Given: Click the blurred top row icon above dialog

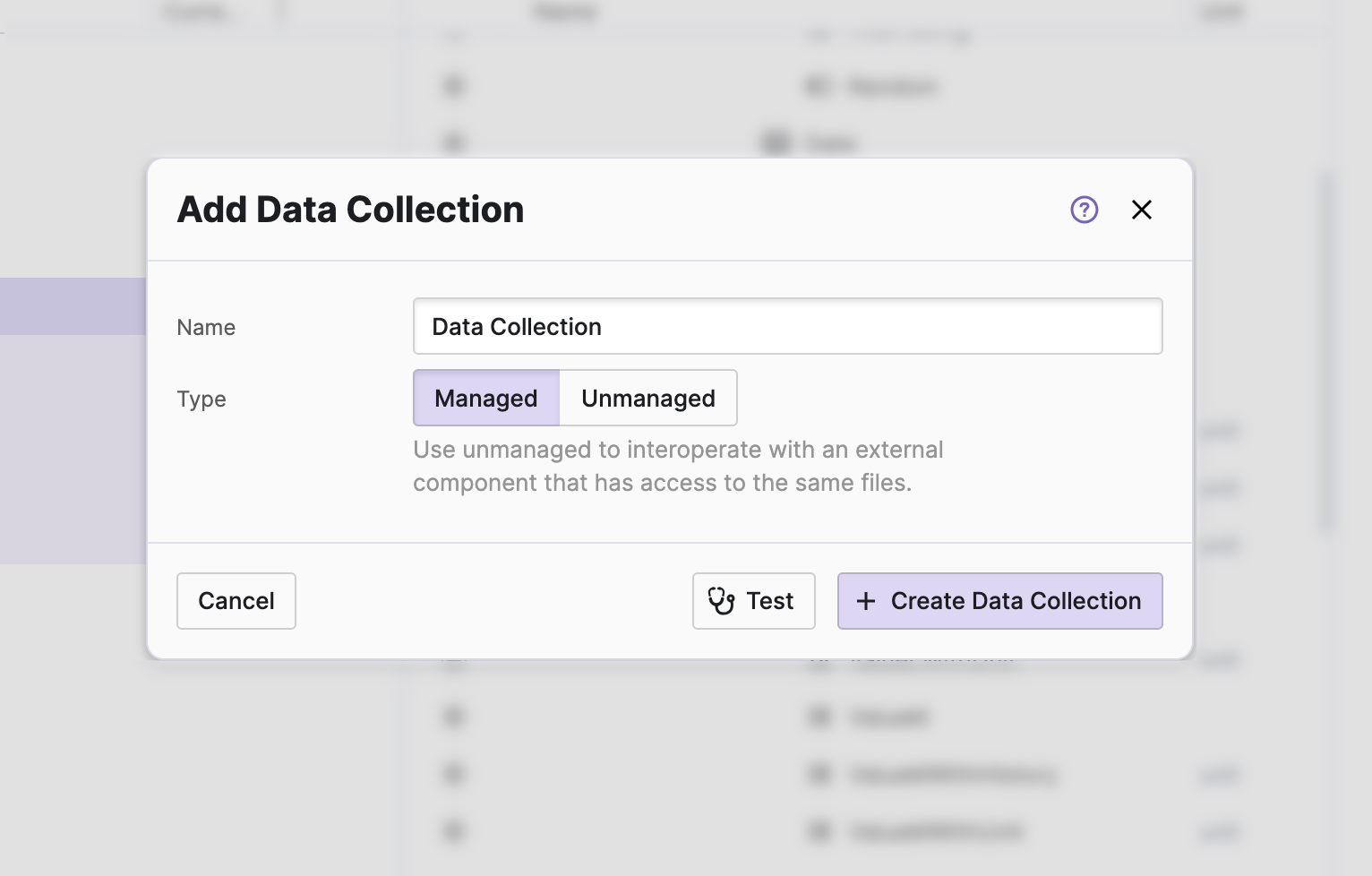Looking at the screenshot, I should click(x=454, y=86).
